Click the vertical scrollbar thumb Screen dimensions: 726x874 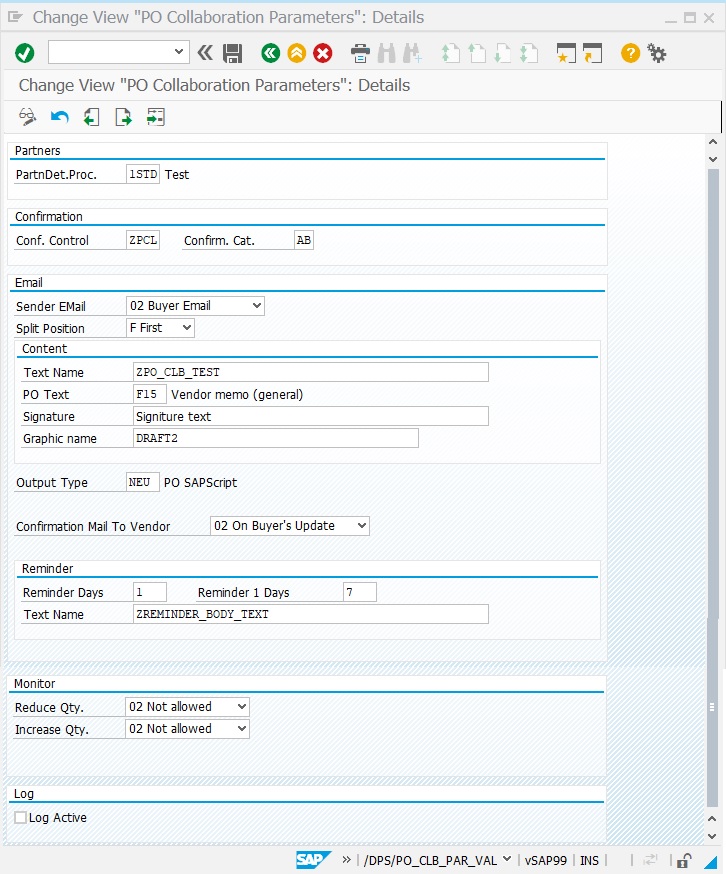click(713, 488)
